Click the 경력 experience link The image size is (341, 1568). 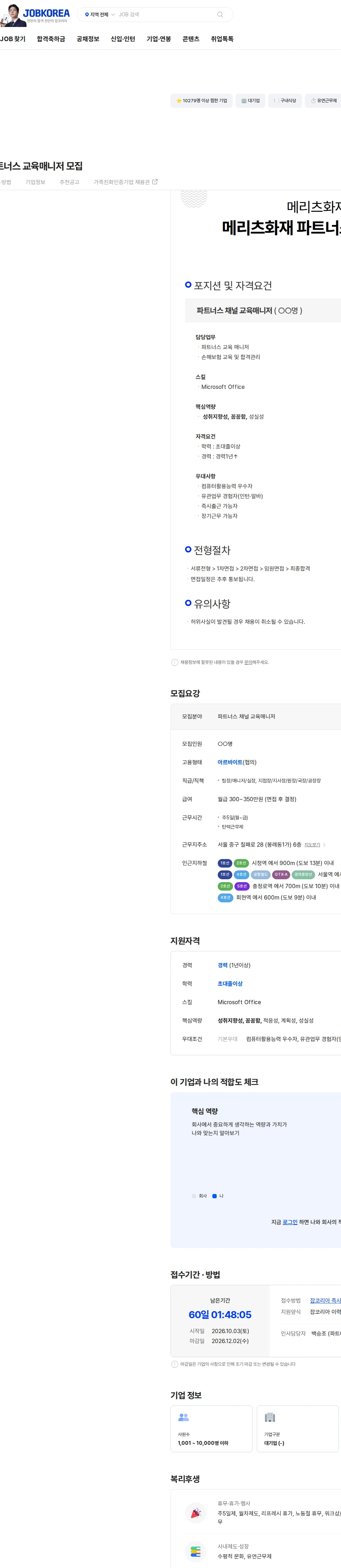222,965
